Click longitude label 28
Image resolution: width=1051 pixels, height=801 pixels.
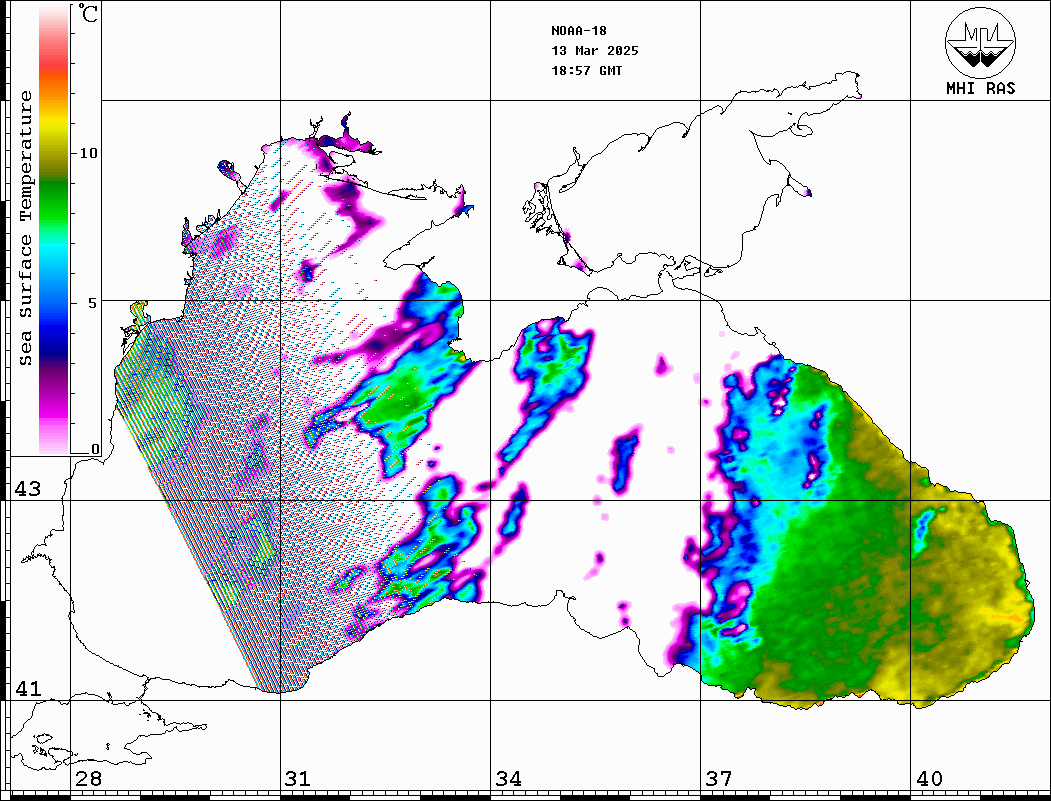tap(88, 779)
